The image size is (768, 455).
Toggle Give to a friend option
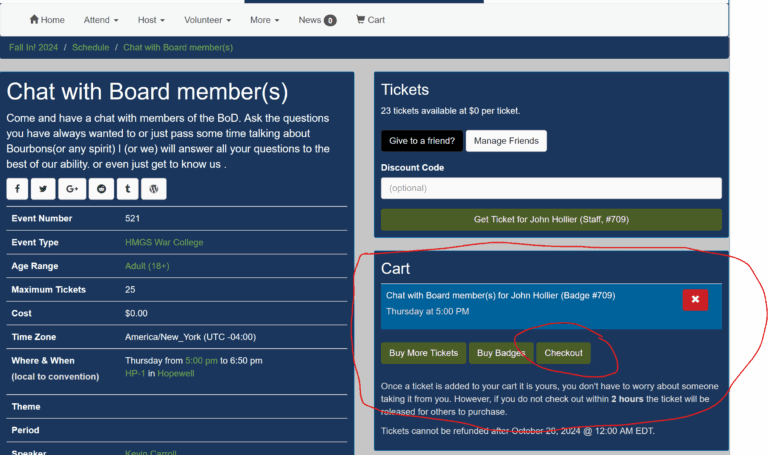coord(419,141)
